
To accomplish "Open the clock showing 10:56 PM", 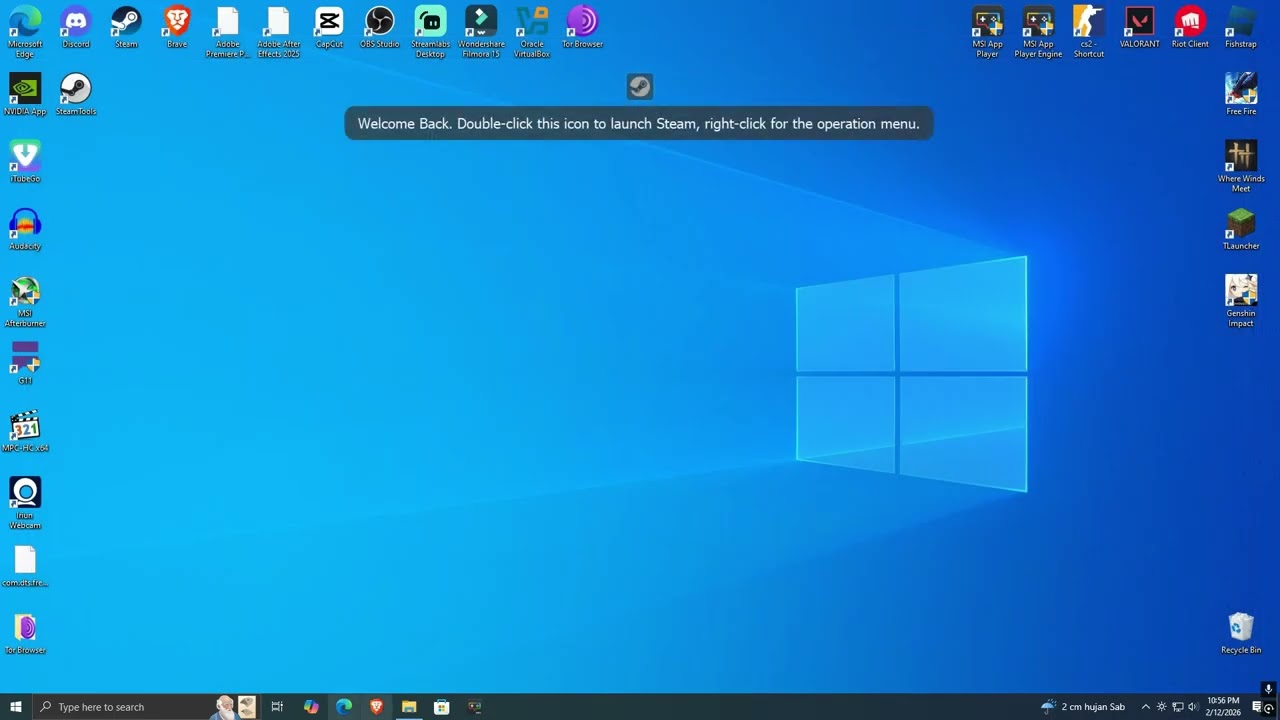I will pos(1224,707).
